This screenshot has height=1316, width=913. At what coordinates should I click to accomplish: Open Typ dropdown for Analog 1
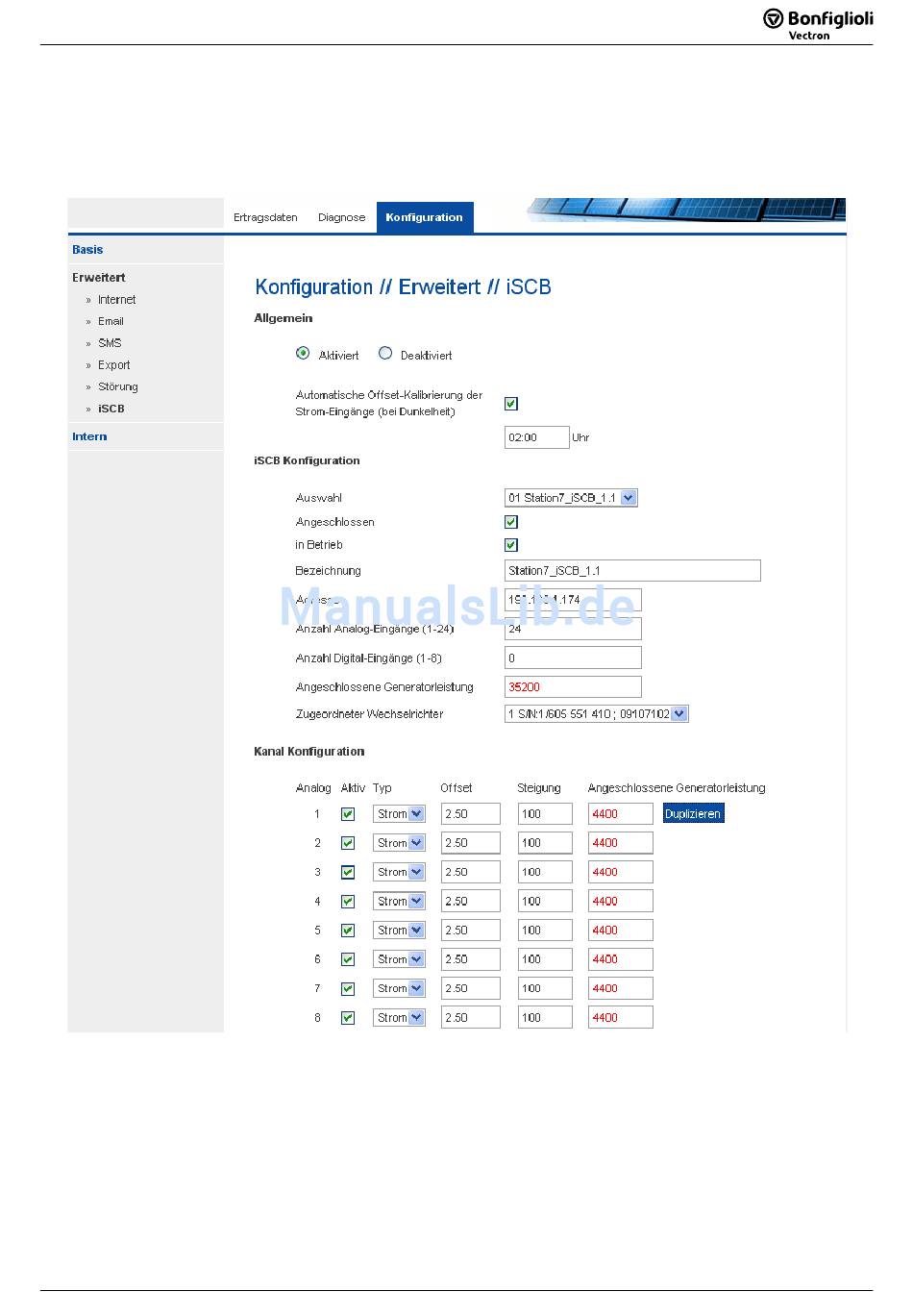coord(399,814)
